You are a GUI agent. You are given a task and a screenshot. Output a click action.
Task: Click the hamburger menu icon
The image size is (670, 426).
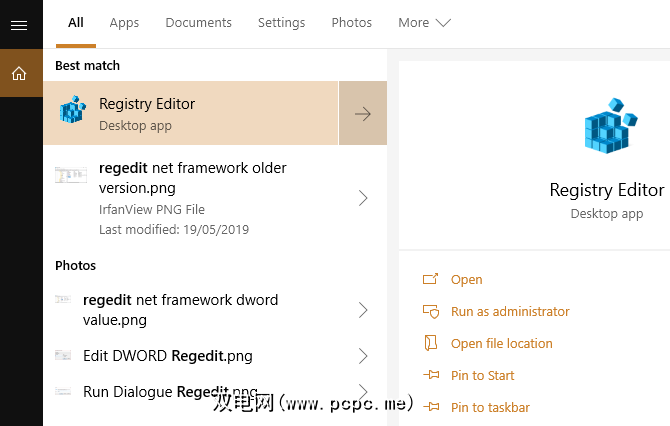(x=19, y=25)
